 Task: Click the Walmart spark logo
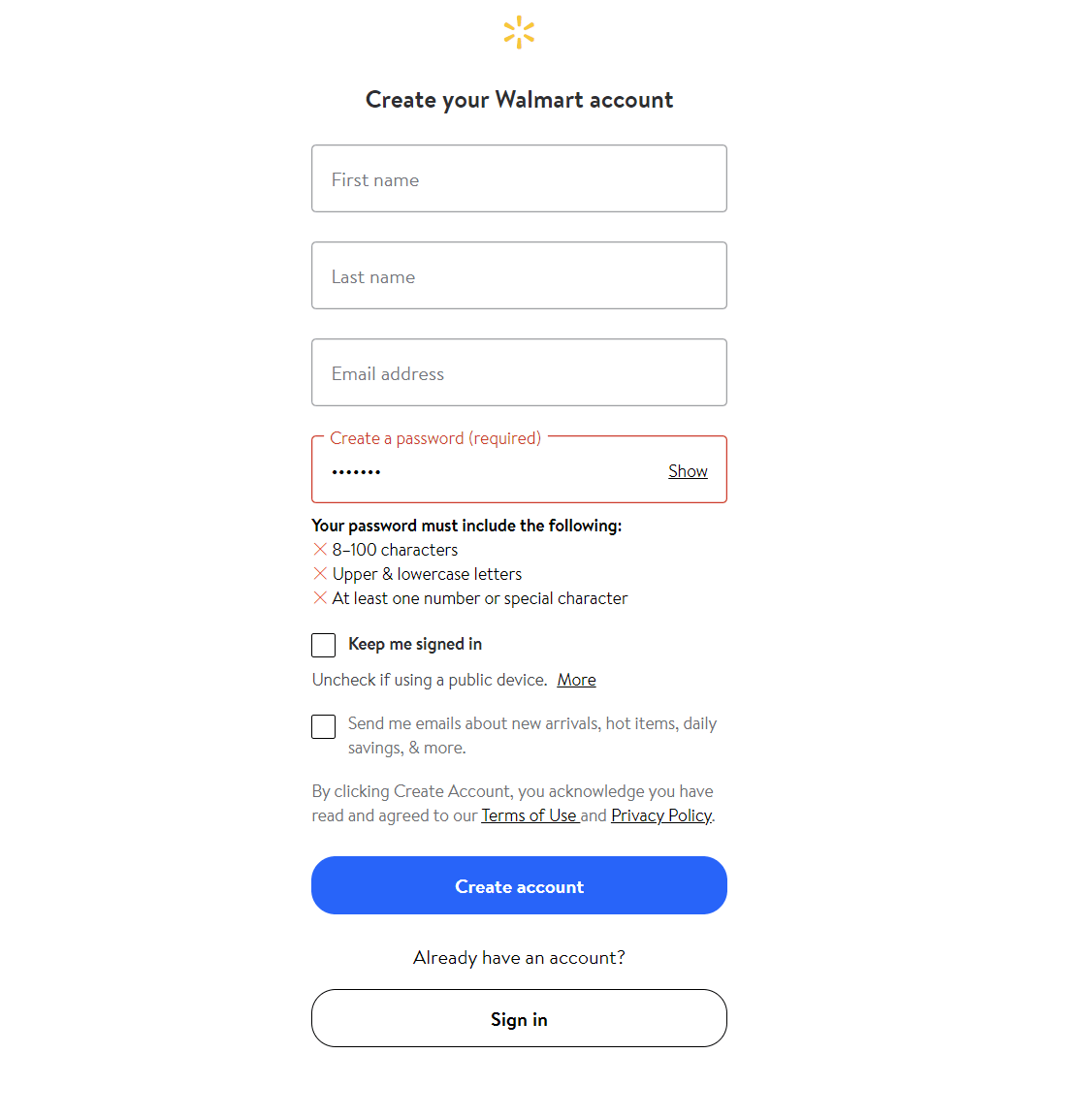point(519,32)
